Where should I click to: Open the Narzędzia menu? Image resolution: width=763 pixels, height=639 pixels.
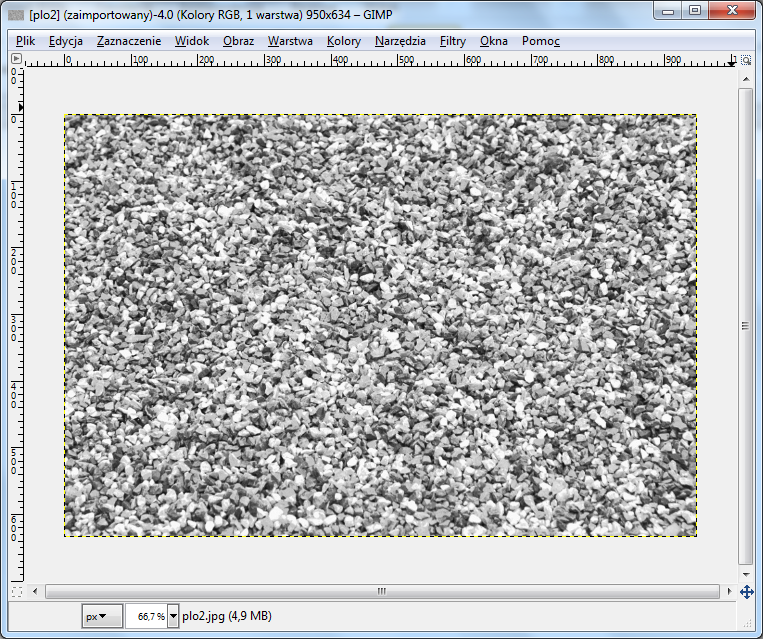click(400, 41)
